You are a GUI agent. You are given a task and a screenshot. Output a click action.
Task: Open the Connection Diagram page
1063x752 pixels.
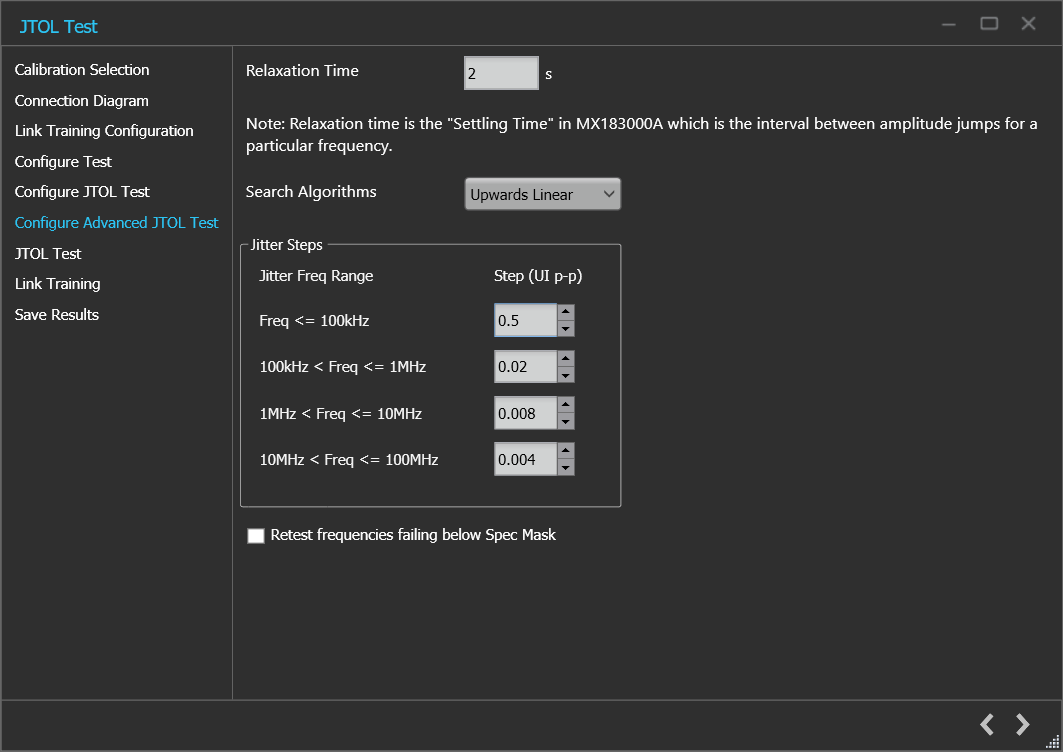[81, 100]
